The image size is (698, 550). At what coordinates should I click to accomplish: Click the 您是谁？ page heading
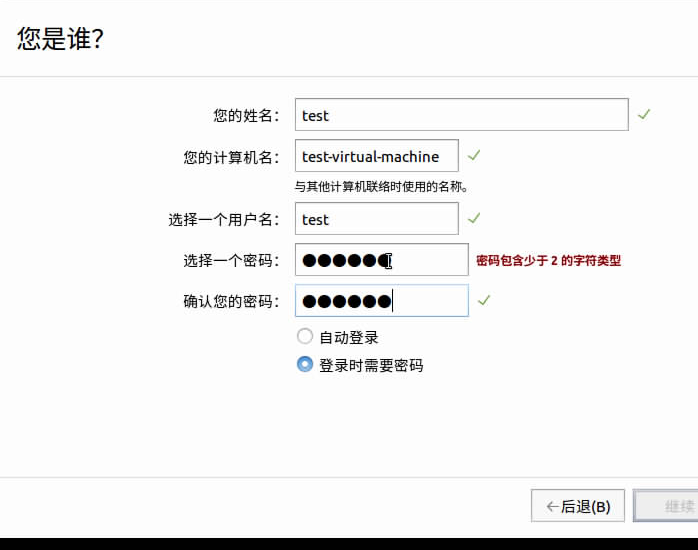point(61,39)
